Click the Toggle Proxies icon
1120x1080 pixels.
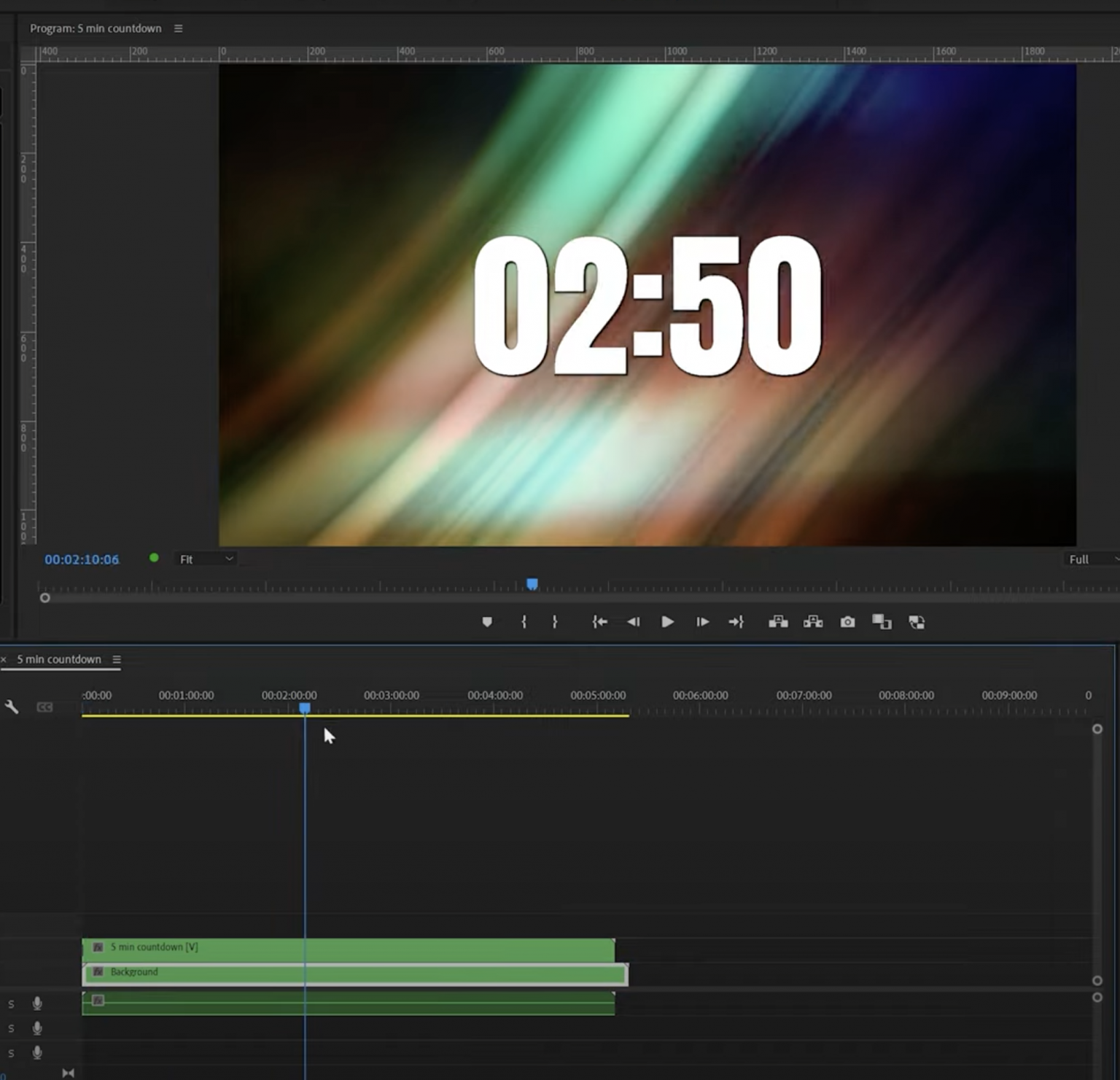point(917,622)
